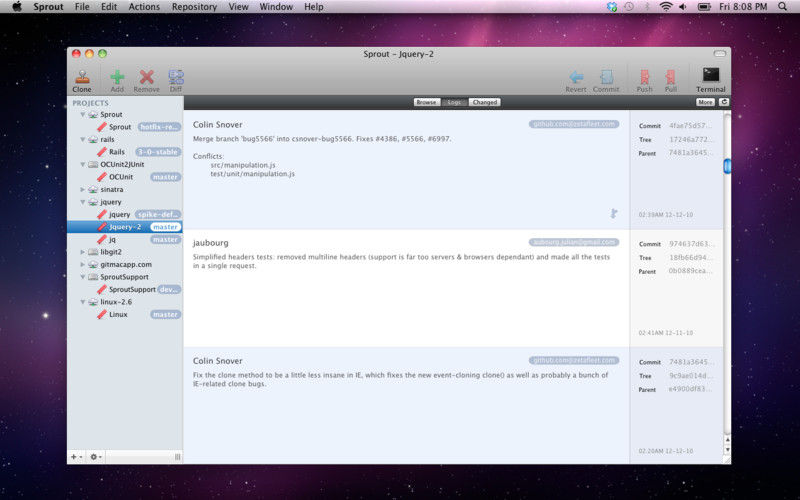This screenshot has width=800, height=500.
Task: Click the scrollbar down arrow
Action: pos(727,449)
